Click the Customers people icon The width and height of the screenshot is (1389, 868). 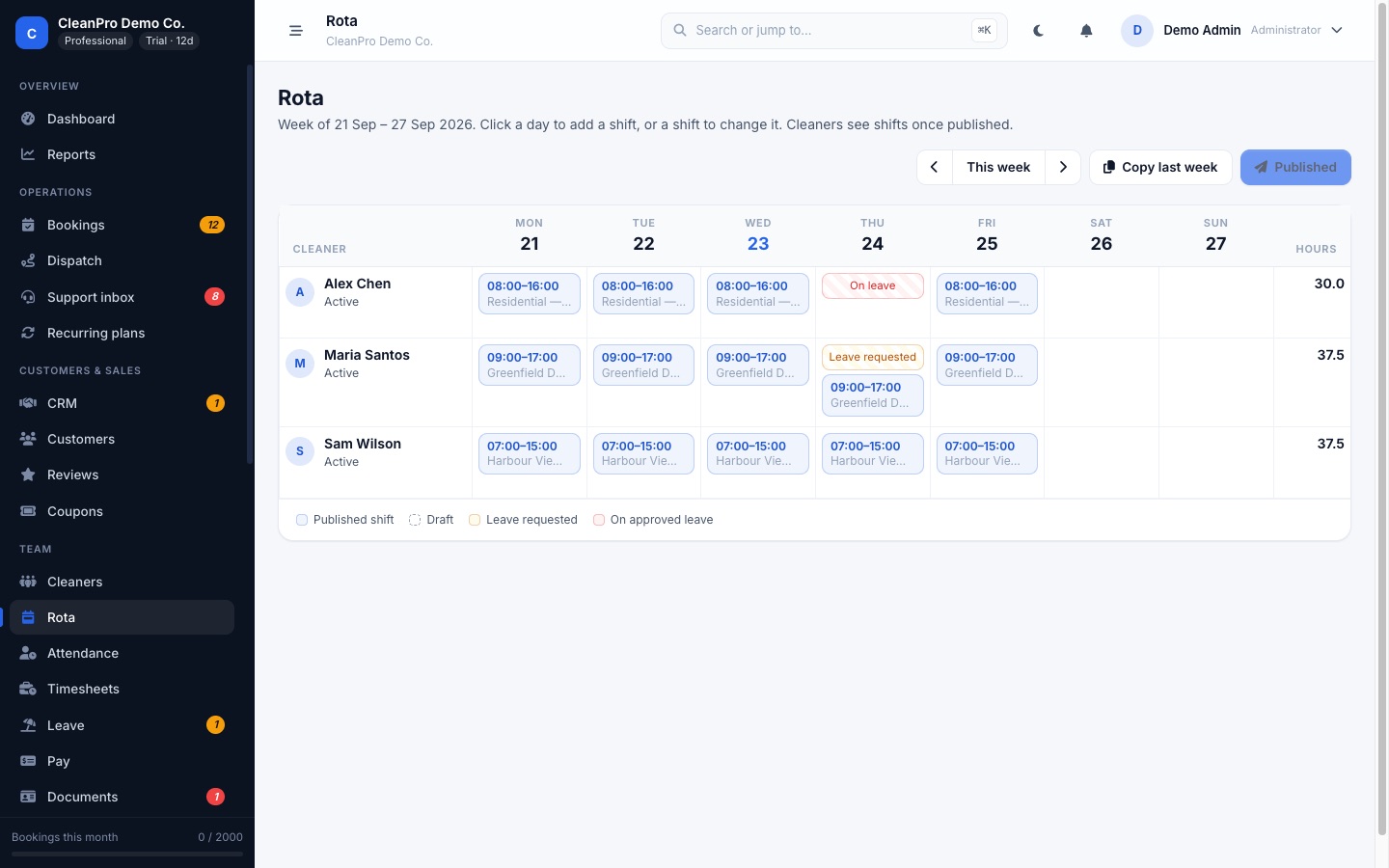(28, 439)
